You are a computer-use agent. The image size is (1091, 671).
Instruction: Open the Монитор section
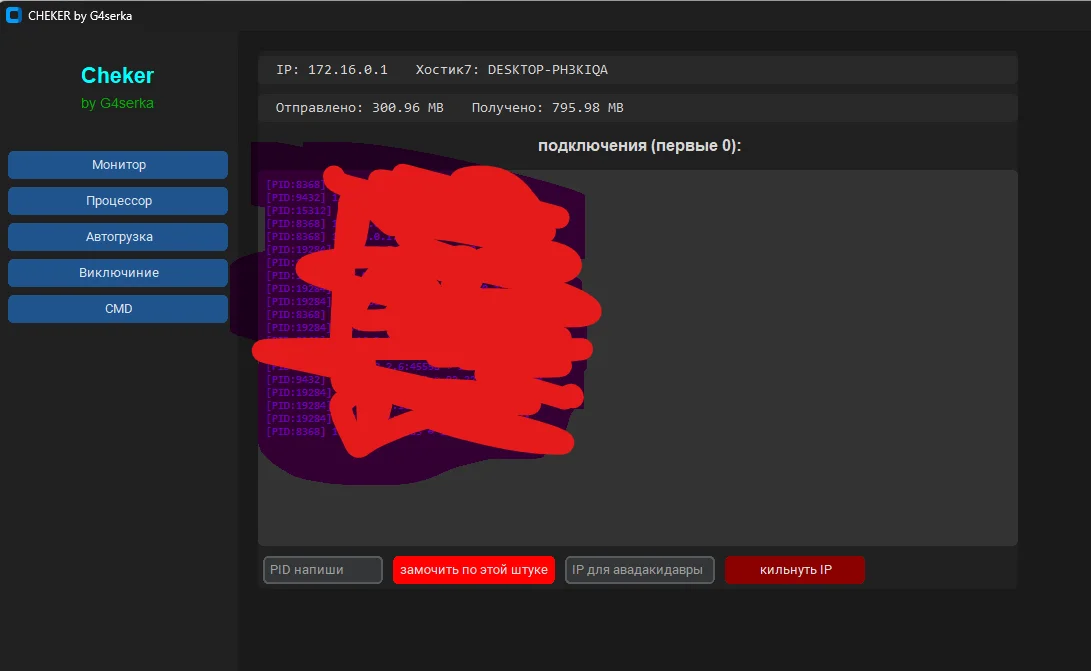(118, 165)
